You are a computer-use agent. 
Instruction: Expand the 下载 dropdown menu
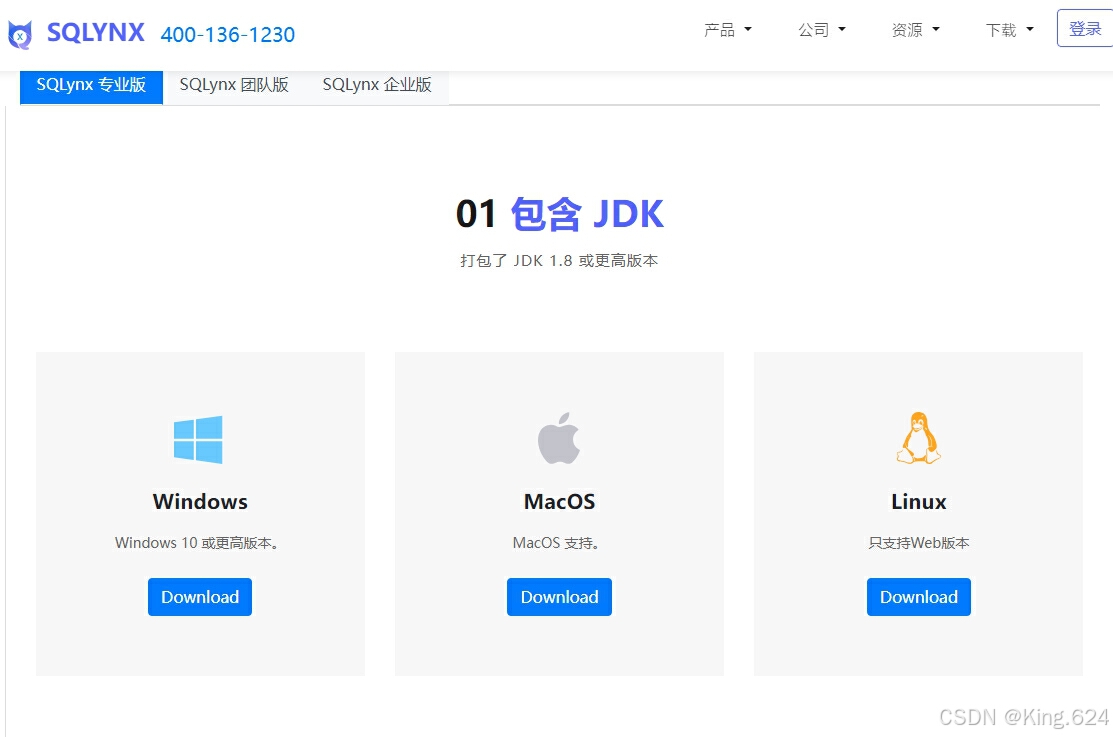[x=1009, y=30]
